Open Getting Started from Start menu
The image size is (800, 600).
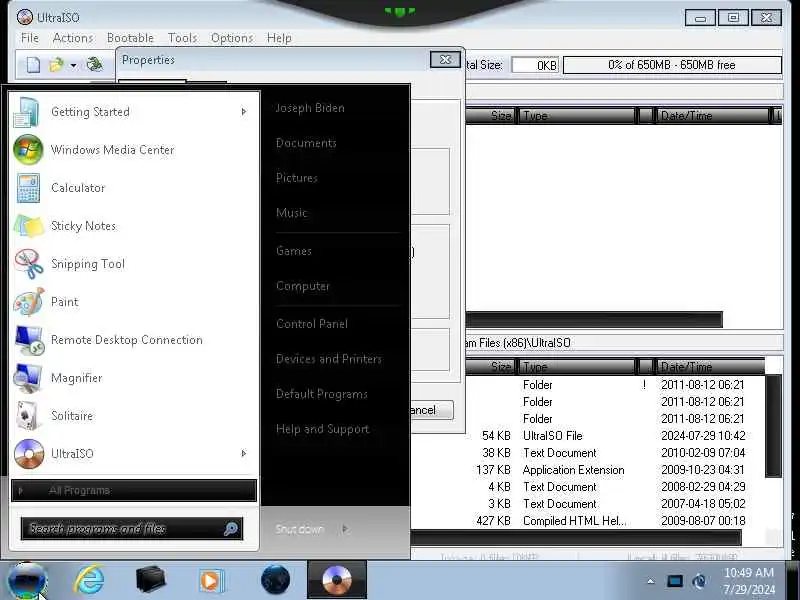[x=134, y=112]
